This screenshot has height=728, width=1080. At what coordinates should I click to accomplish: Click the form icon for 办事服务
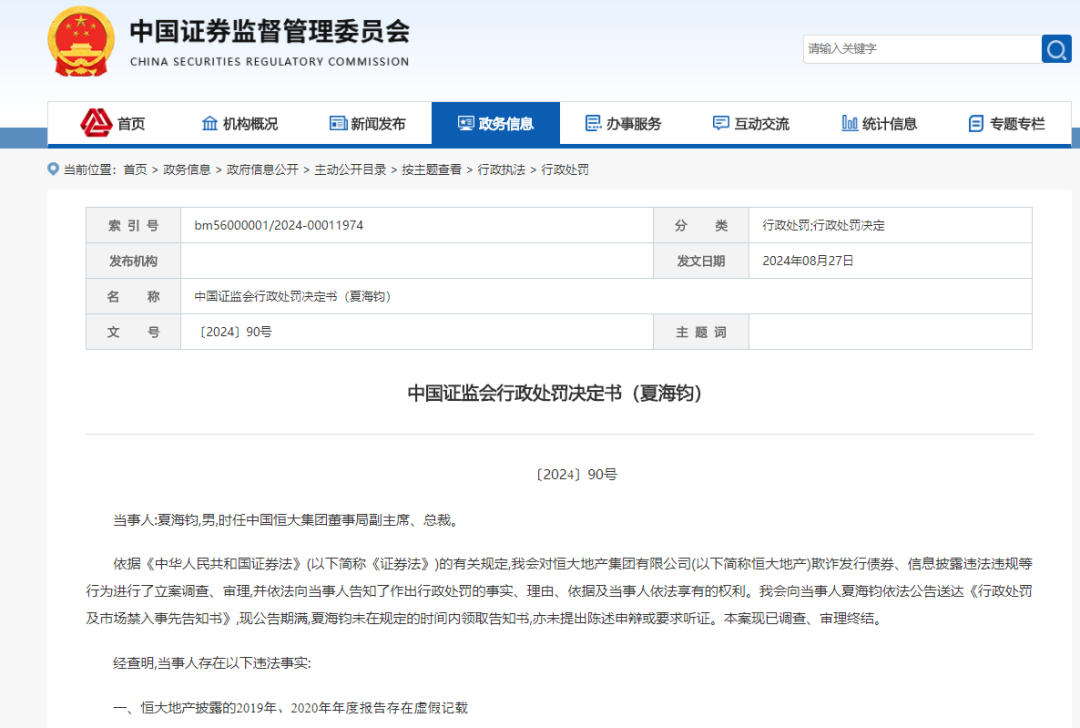click(x=593, y=123)
